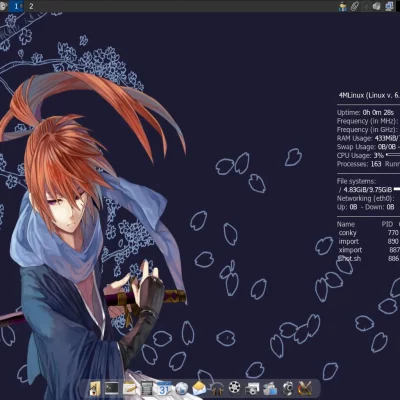Open the multimedia camcorder icon in dock

(x=270, y=389)
